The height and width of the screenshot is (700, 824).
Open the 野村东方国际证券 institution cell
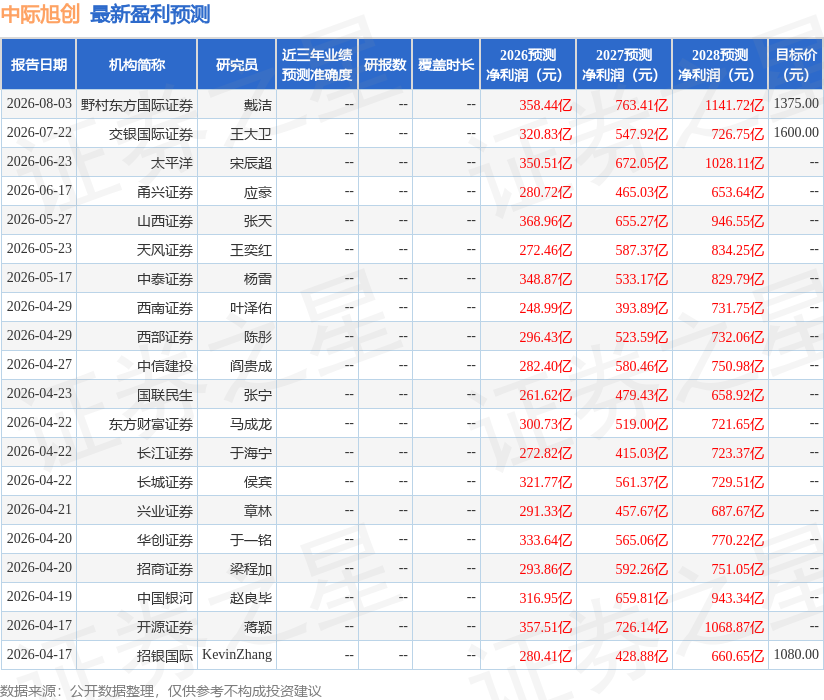coord(137,106)
